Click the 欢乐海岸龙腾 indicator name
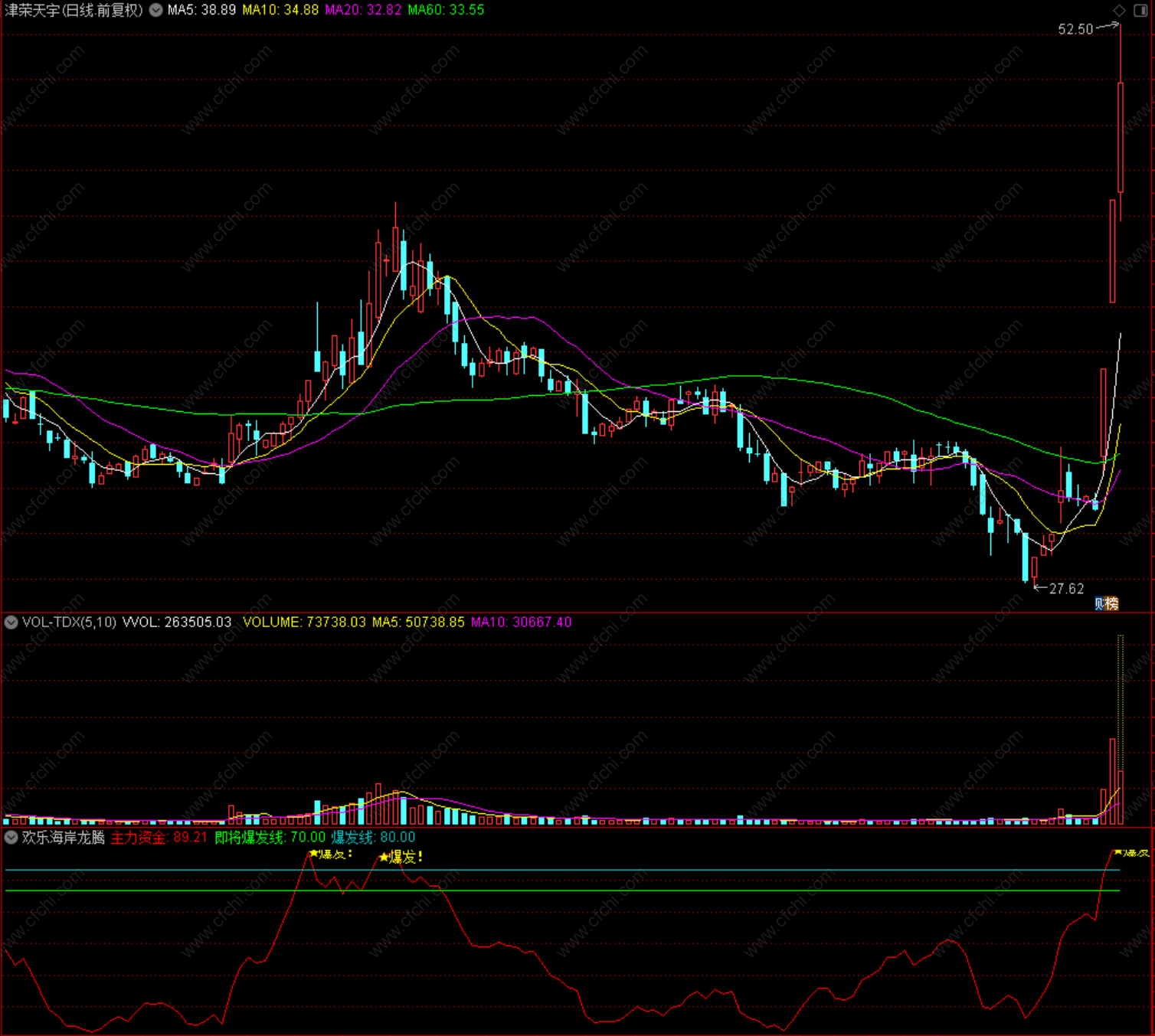The height and width of the screenshot is (1036, 1155). (x=64, y=838)
